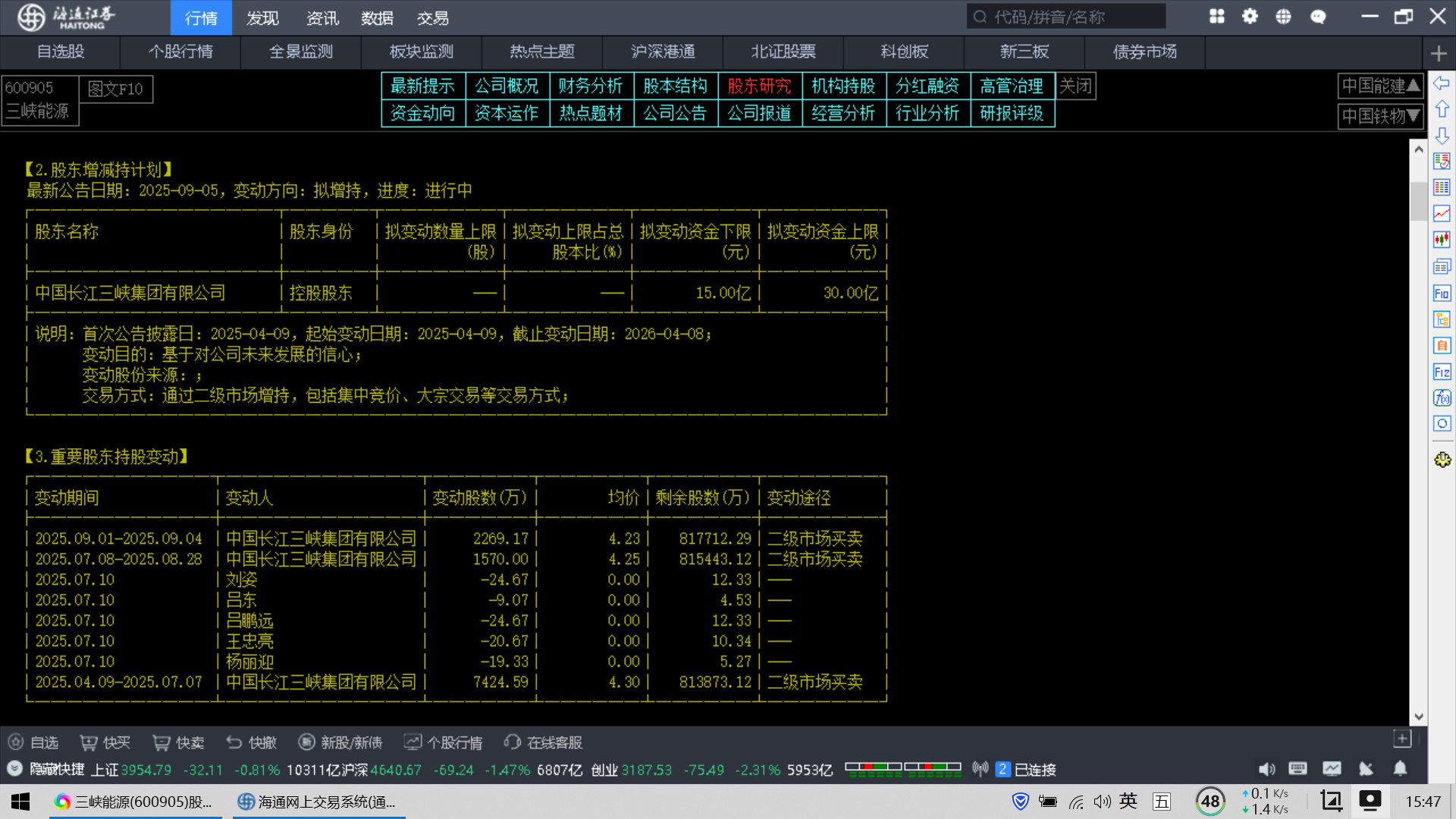Open the 机构持股 tab

point(843,86)
